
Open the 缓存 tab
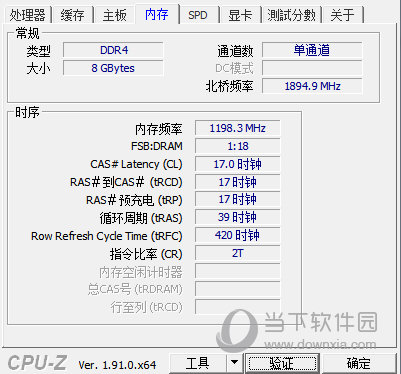[x=73, y=15]
